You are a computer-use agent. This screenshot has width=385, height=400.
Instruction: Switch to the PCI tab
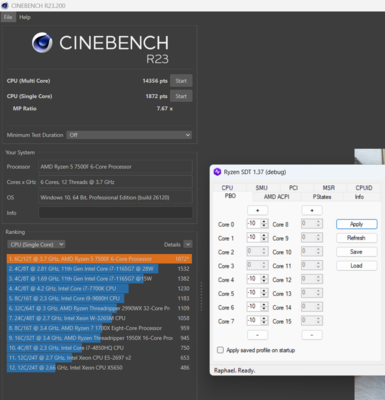point(293,188)
